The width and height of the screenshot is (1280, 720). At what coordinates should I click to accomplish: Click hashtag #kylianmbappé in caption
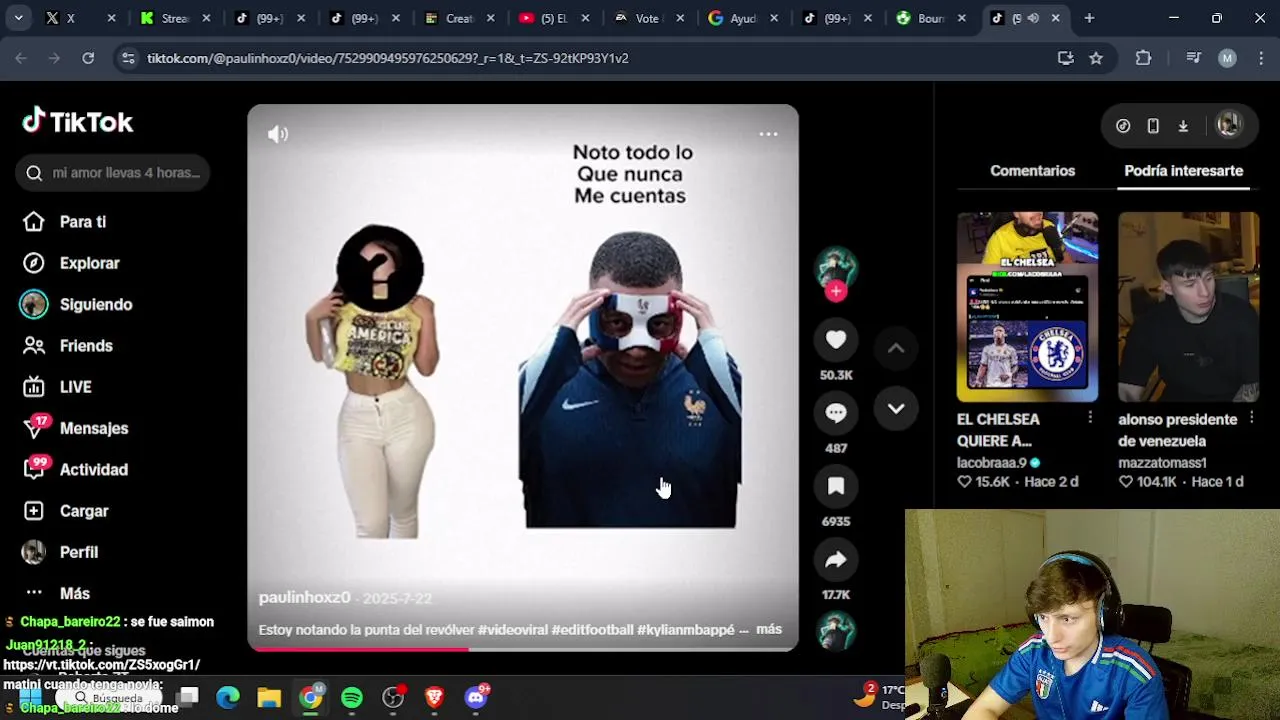pyautogui.click(x=686, y=630)
